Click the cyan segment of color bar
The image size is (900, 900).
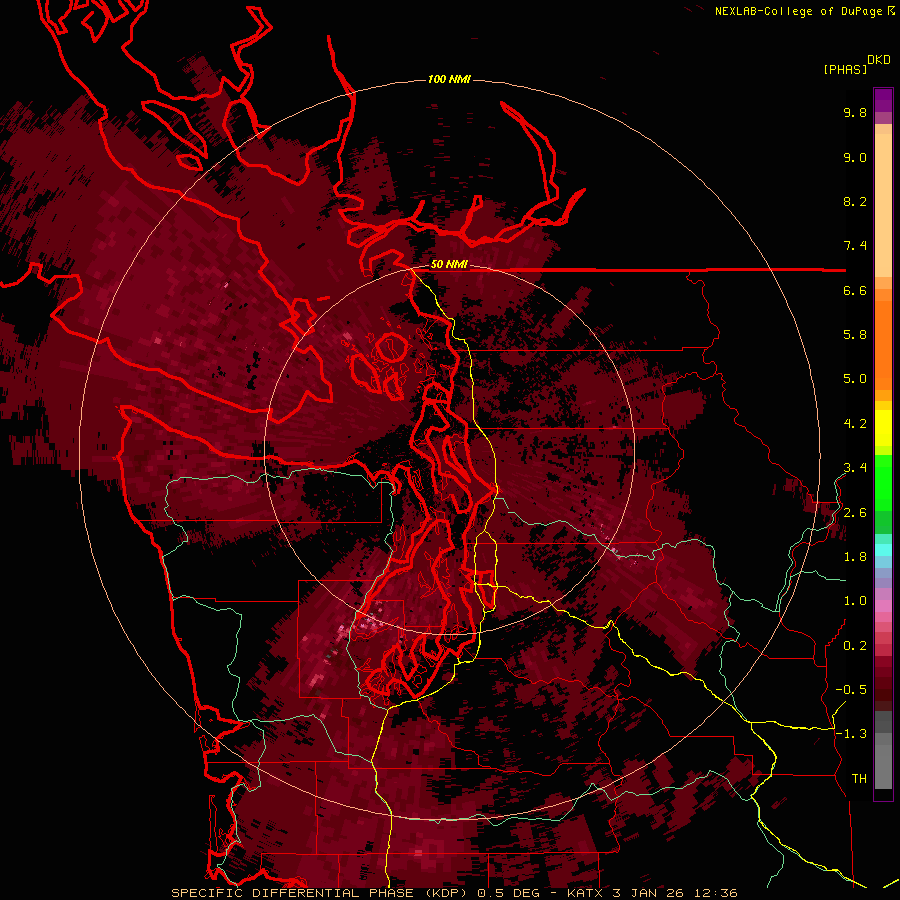pyautogui.click(x=883, y=549)
